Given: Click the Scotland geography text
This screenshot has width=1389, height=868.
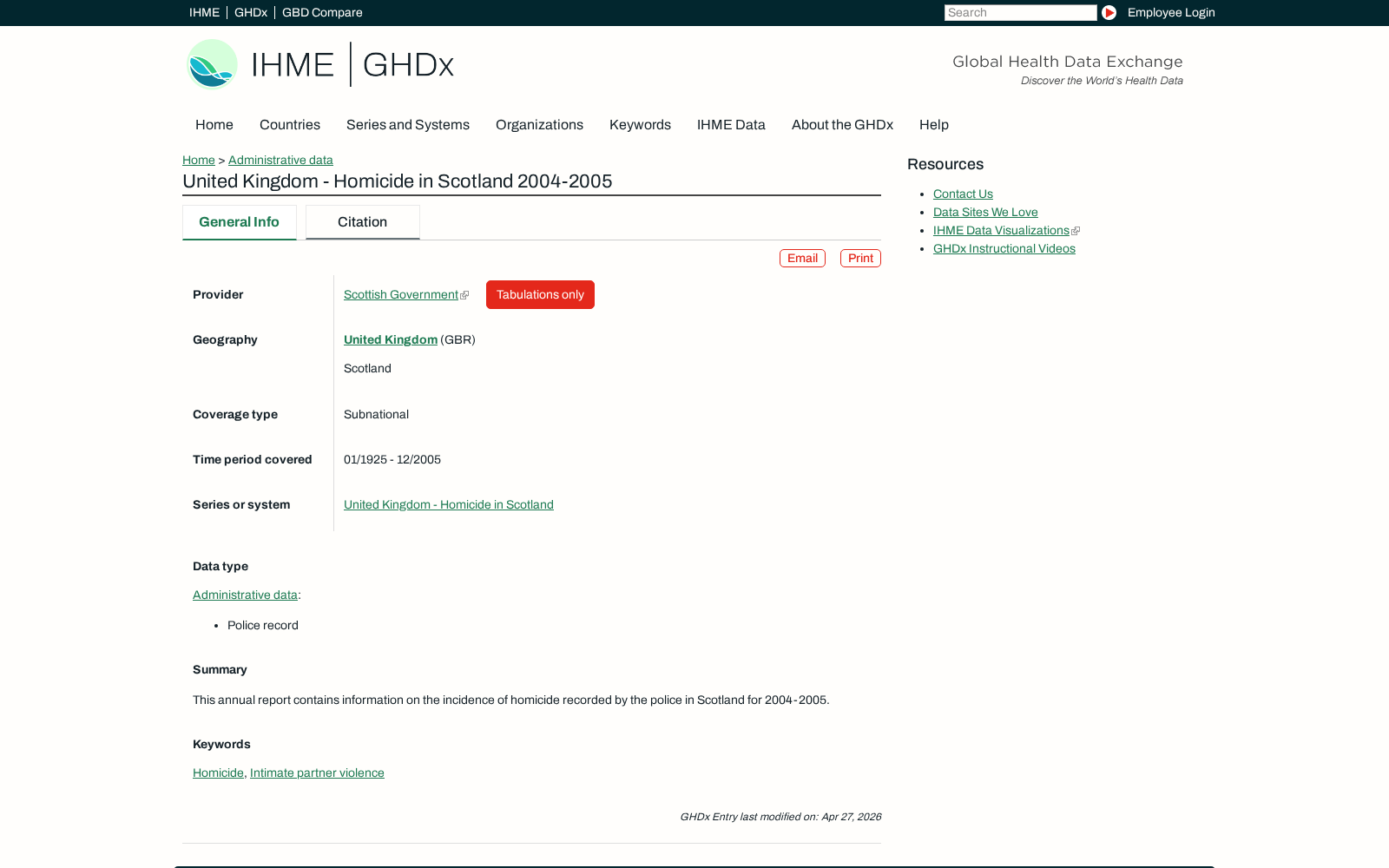Looking at the screenshot, I should [367, 368].
